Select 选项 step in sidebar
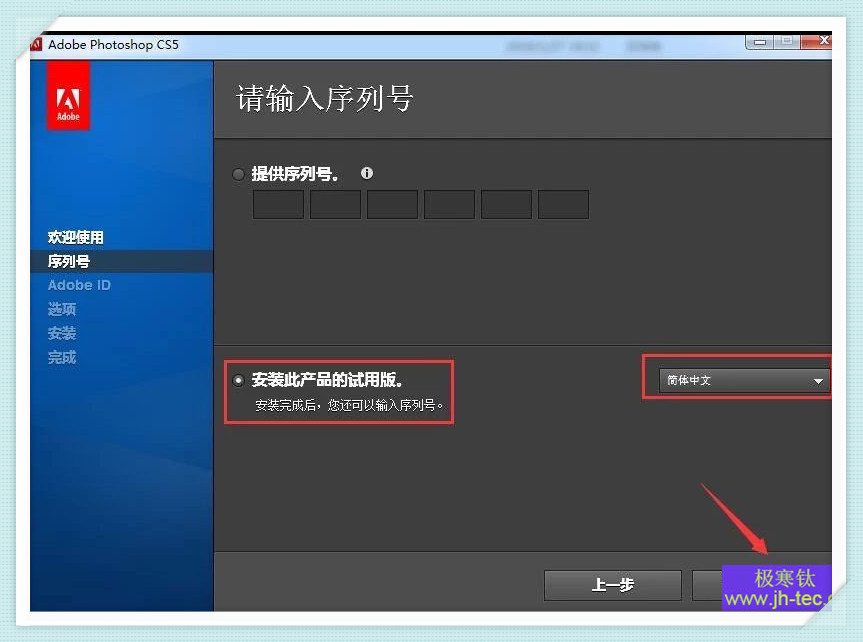The height and width of the screenshot is (642, 863). click(x=62, y=309)
